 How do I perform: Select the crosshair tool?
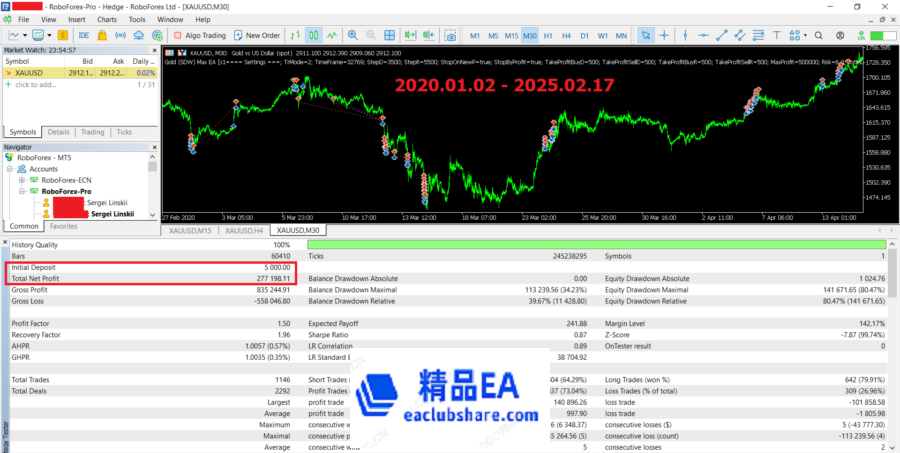tap(665, 36)
